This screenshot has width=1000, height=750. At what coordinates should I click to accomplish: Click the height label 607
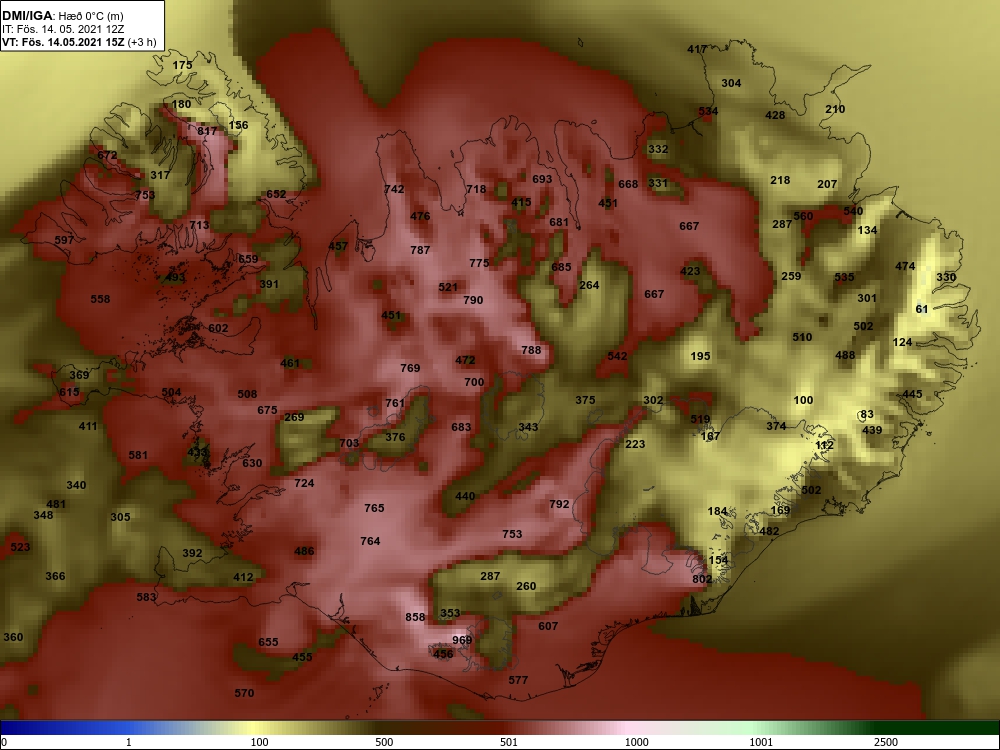[548, 626]
